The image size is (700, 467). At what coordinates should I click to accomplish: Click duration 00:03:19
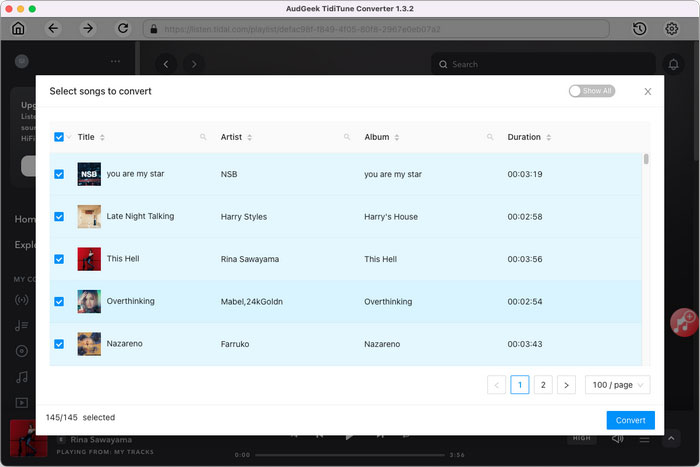(525, 174)
